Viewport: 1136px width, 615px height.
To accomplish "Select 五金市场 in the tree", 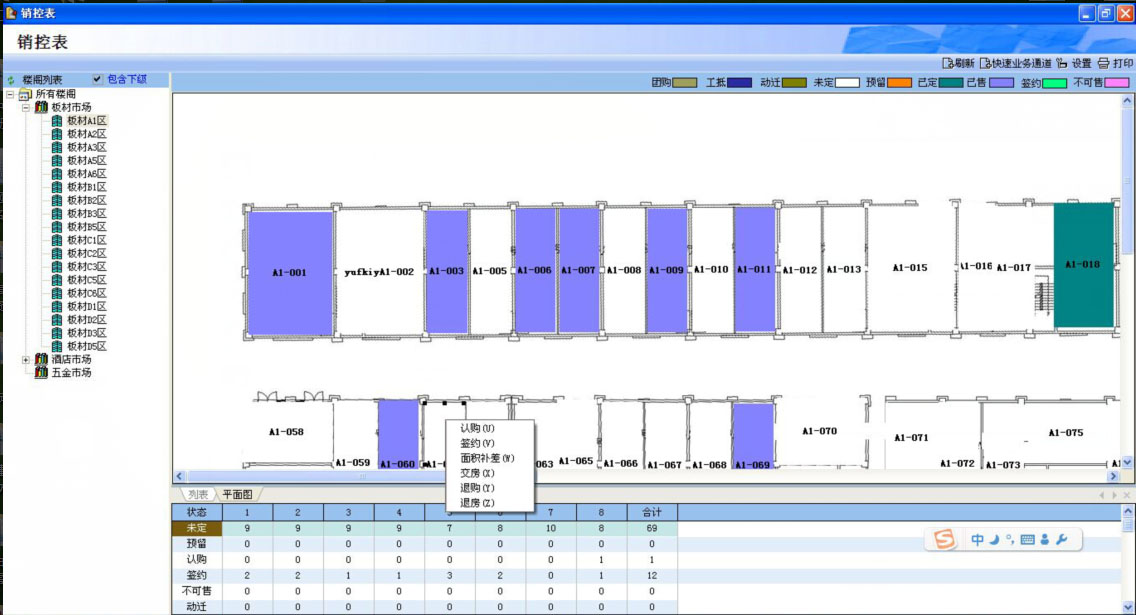I will click(71, 372).
